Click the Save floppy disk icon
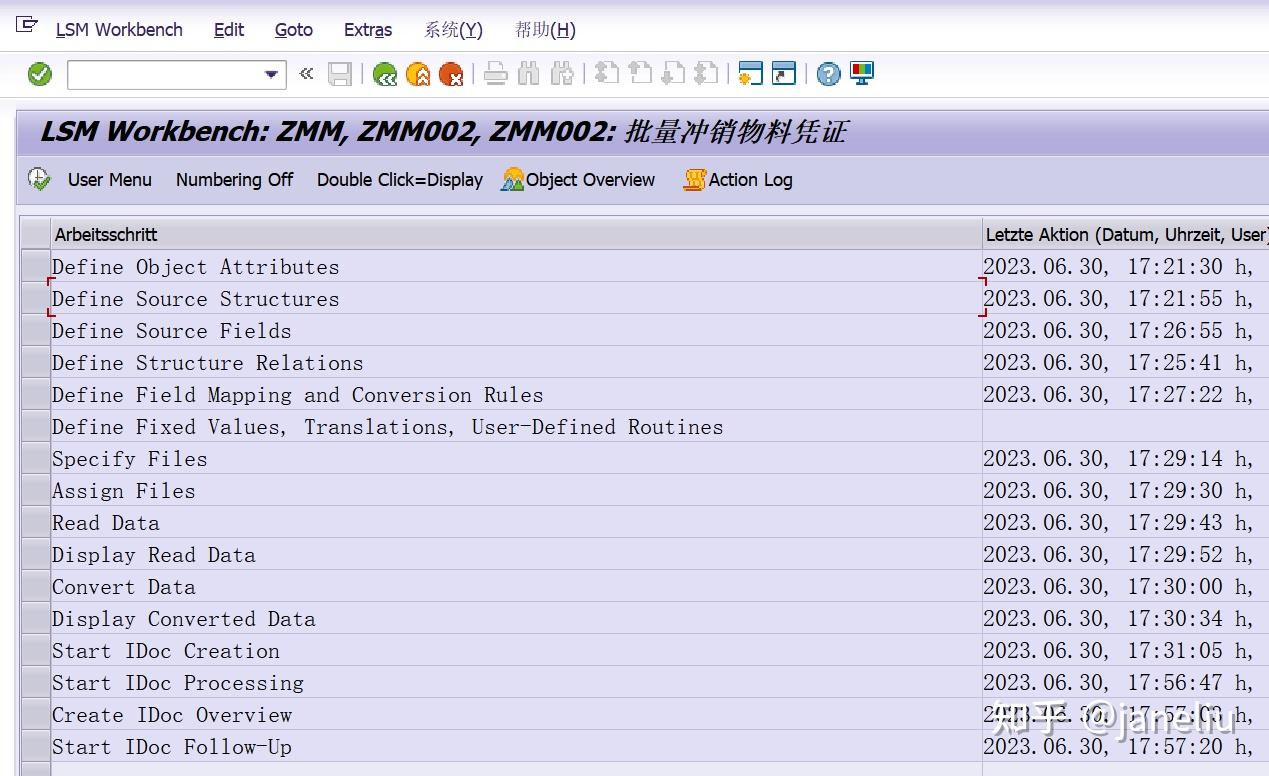The width and height of the screenshot is (1269, 776). pos(340,74)
